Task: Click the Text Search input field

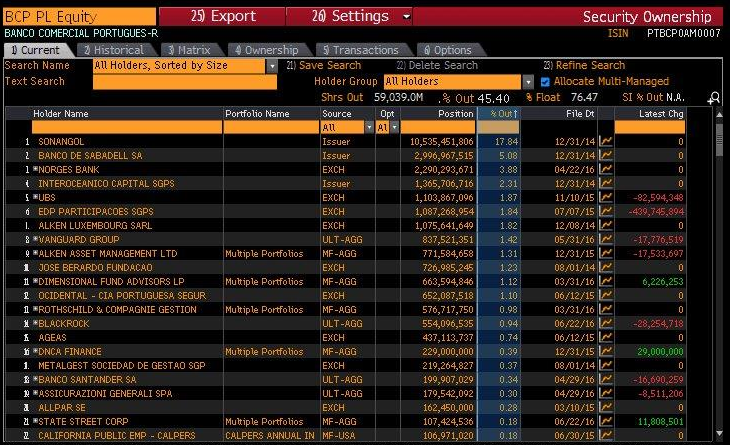Action: point(185,82)
